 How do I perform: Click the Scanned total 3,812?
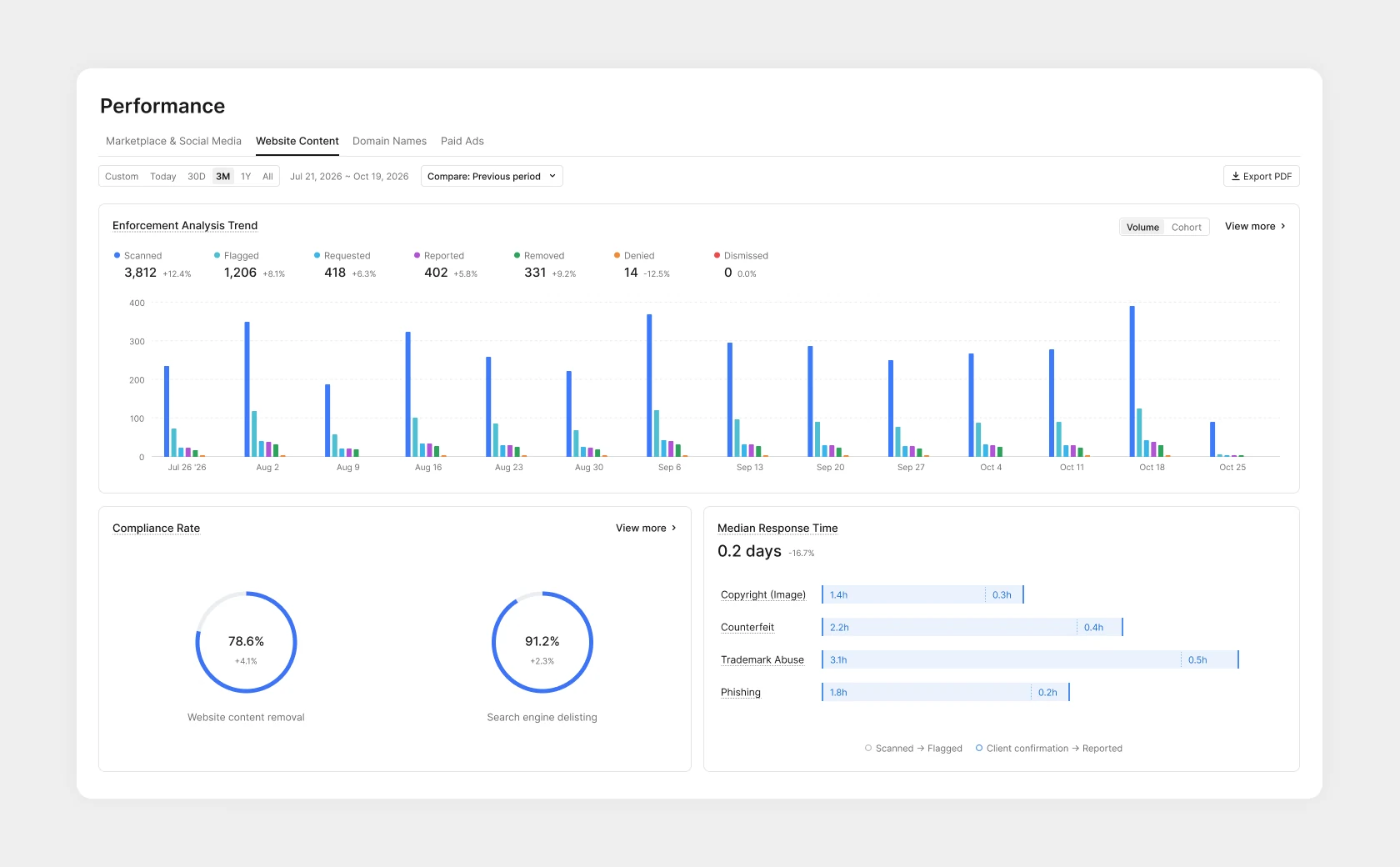(140, 273)
